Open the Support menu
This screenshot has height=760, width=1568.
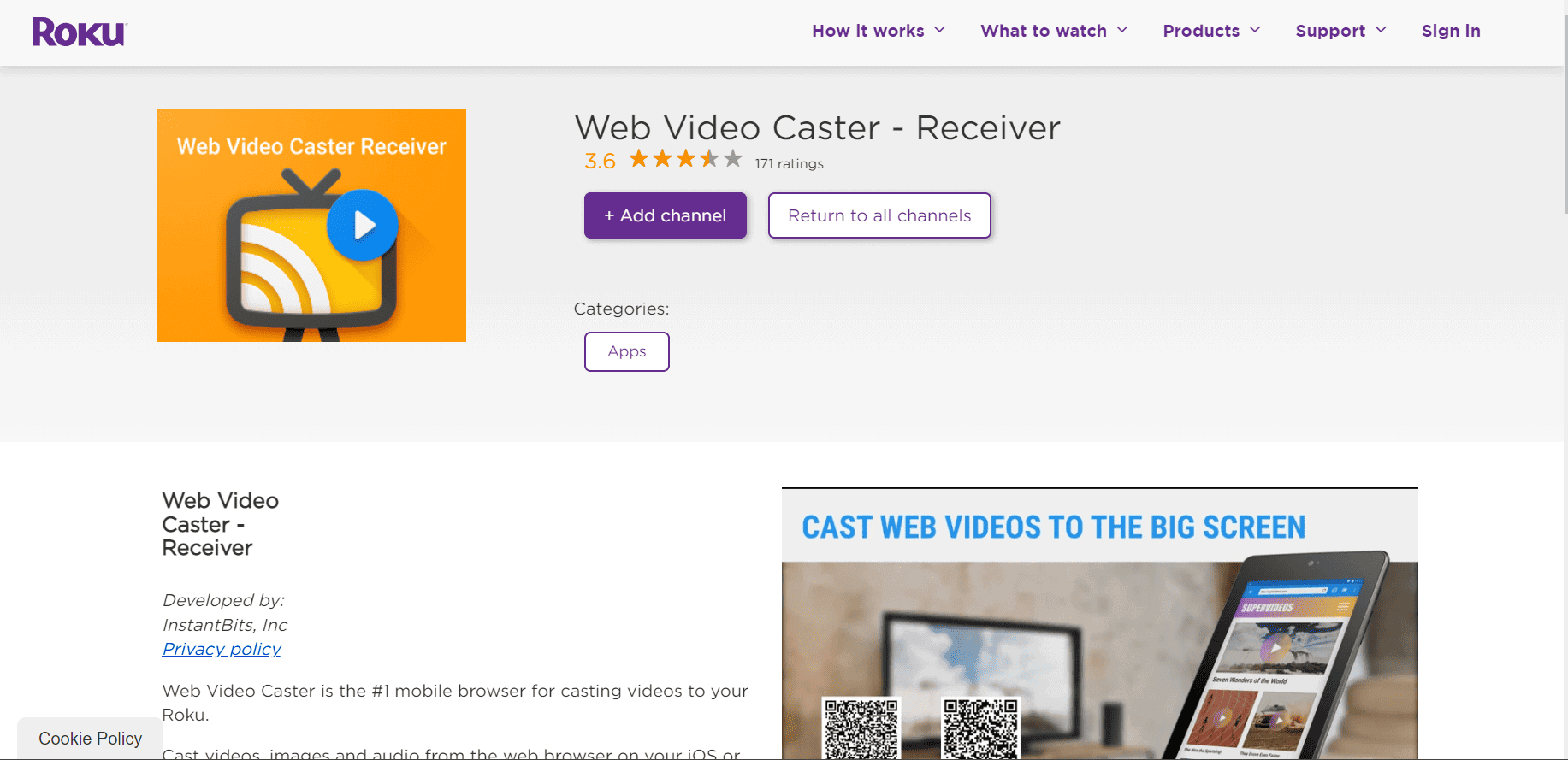click(x=1329, y=31)
